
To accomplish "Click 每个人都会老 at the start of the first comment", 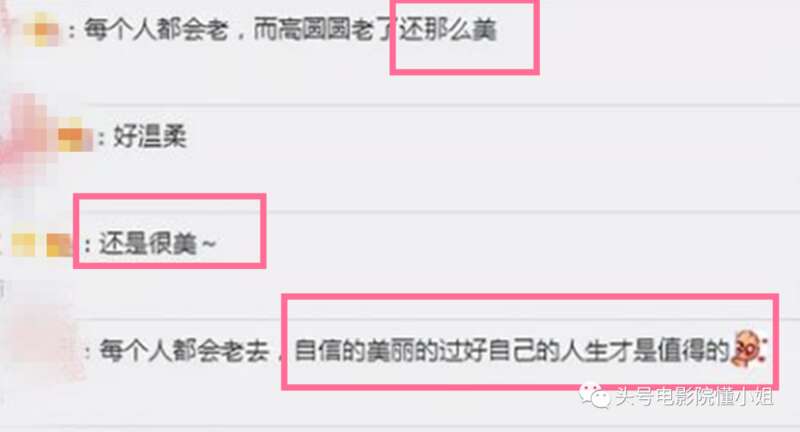I will click(156, 30).
